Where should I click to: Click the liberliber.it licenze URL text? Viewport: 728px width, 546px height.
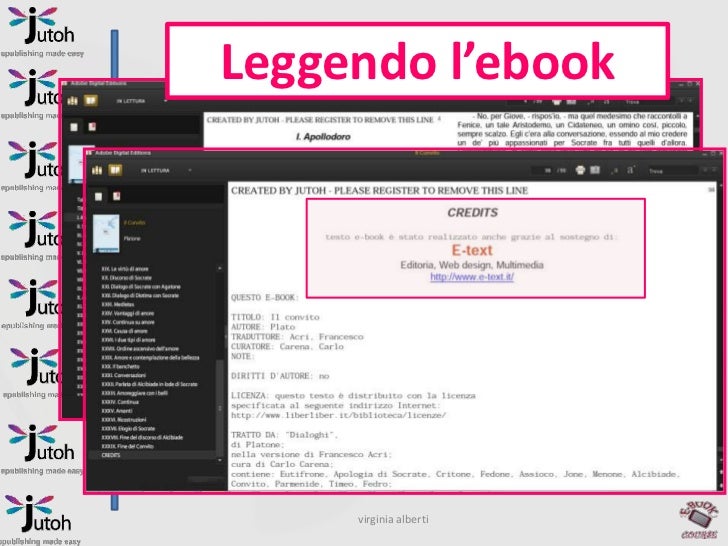click(x=338, y=416)
